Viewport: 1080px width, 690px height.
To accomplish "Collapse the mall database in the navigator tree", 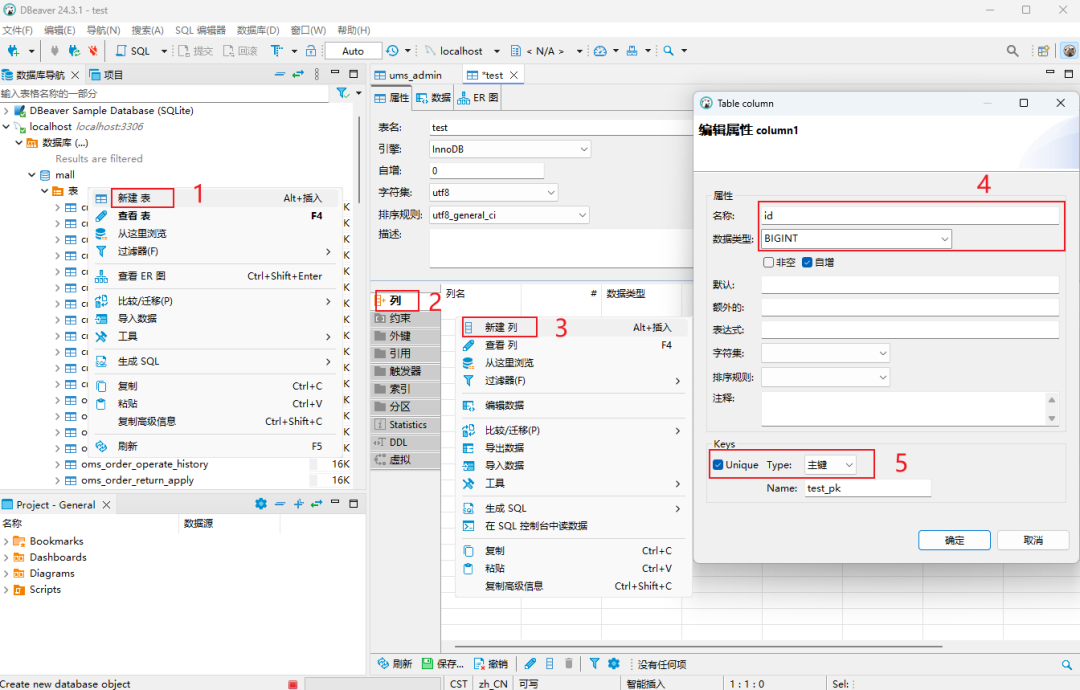I will coord(31,174).
